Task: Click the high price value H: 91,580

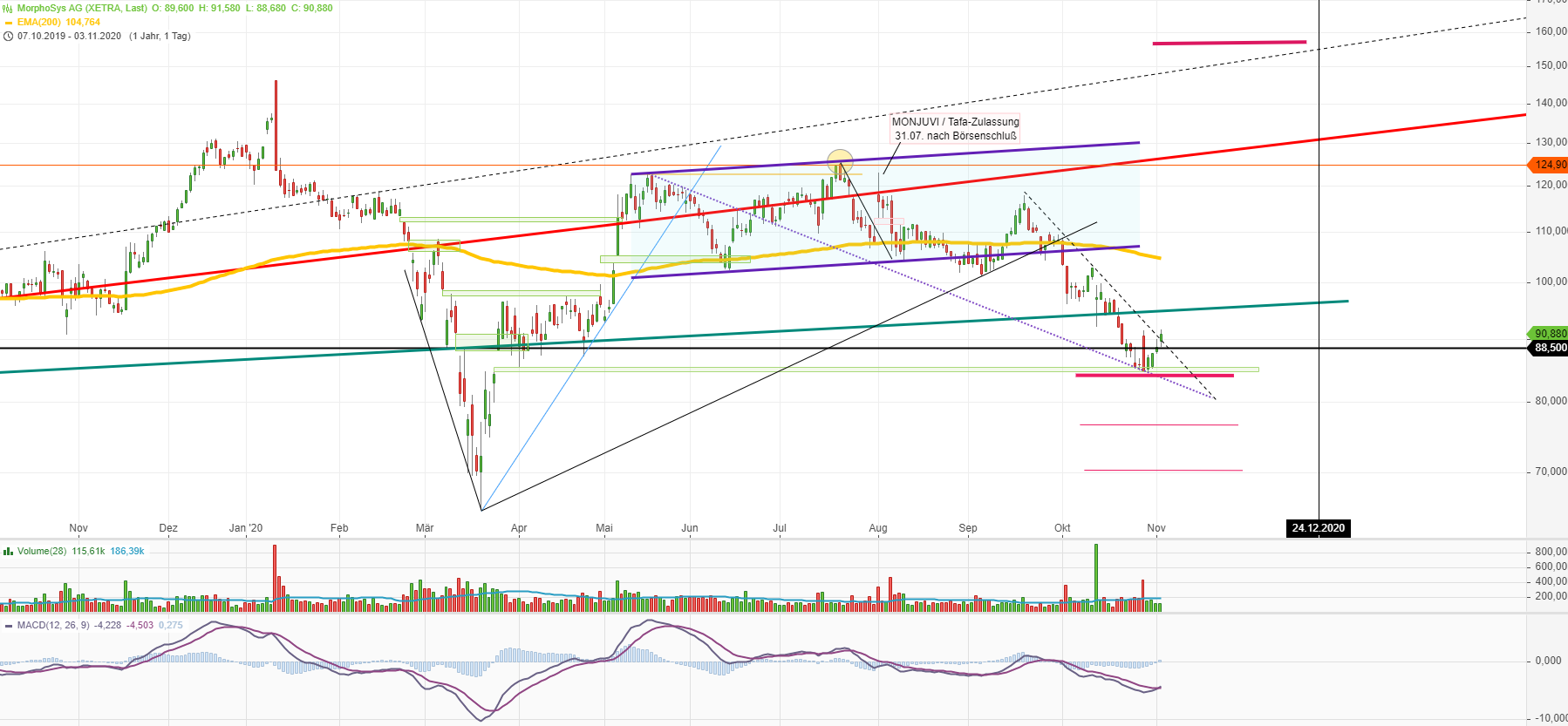Action: (x=220, y=8)
